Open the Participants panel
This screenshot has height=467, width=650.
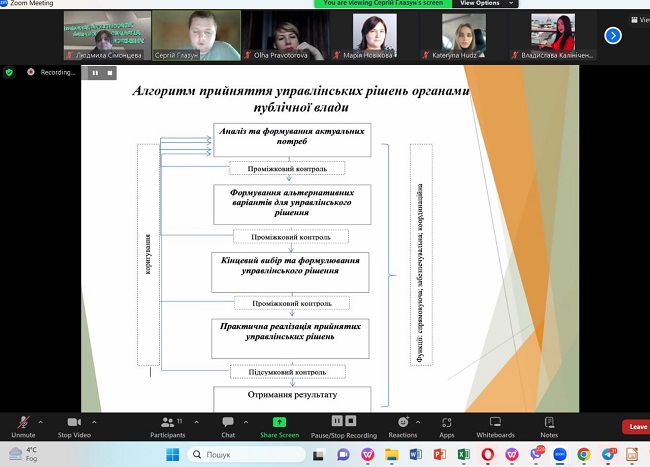[167, 427]
